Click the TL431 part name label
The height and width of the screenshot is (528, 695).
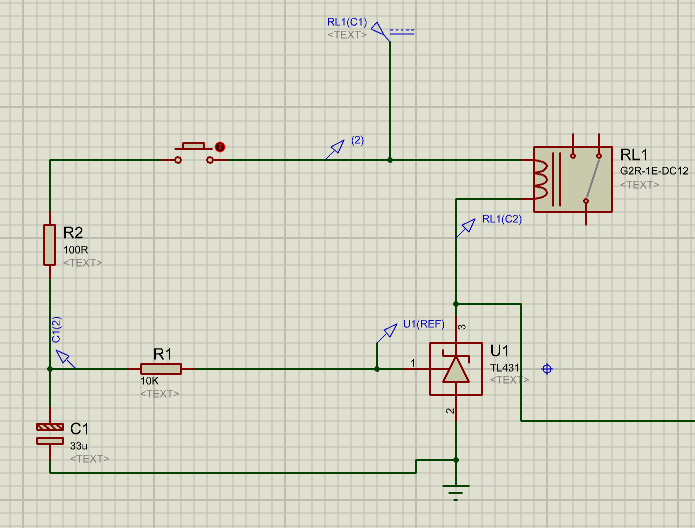[x=505, y=367]
